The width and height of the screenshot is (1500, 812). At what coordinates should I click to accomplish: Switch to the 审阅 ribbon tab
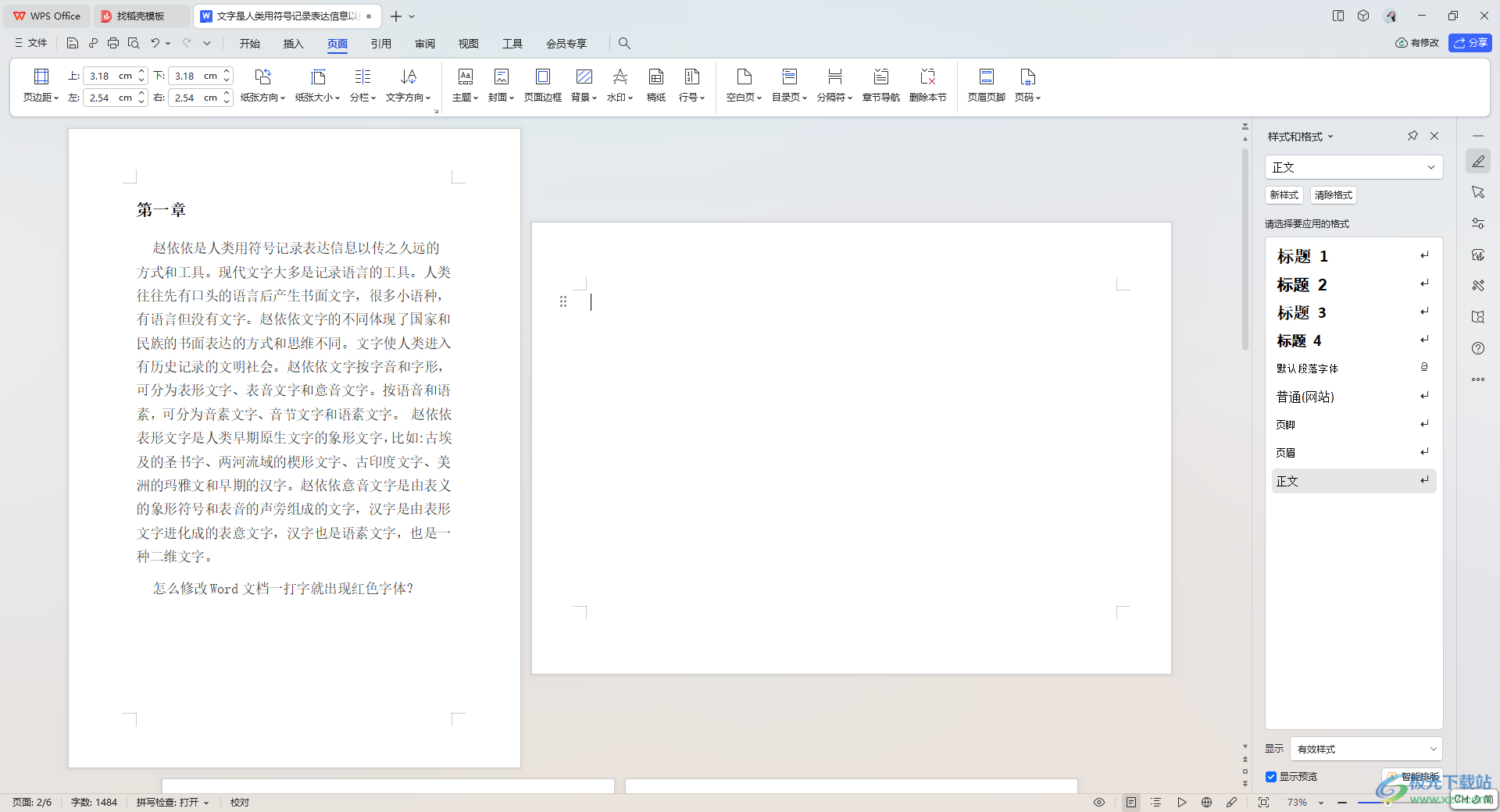[425, 44]
